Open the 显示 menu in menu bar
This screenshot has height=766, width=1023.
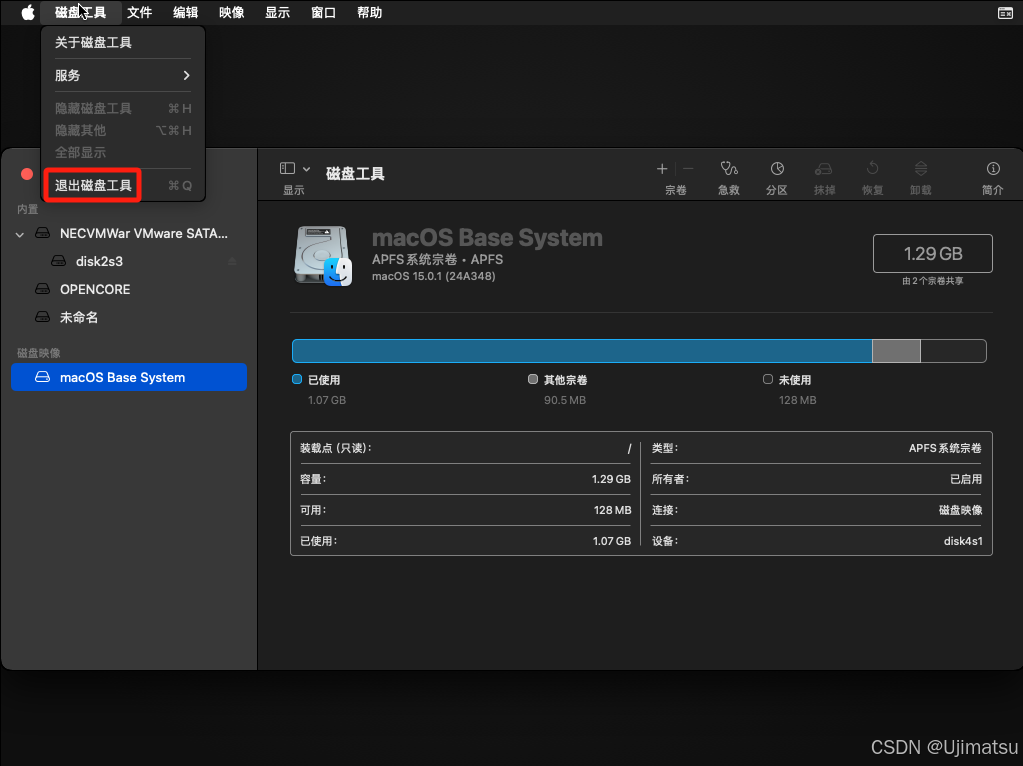pyautogui.click(x=277, y=12)
